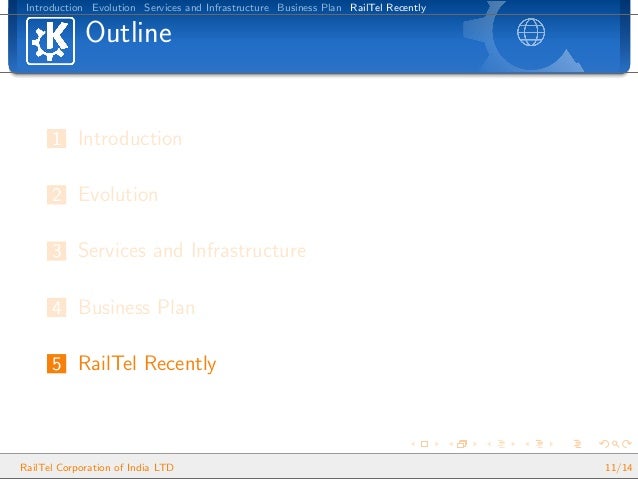Click the globe icon in the header

coord(531,32)
